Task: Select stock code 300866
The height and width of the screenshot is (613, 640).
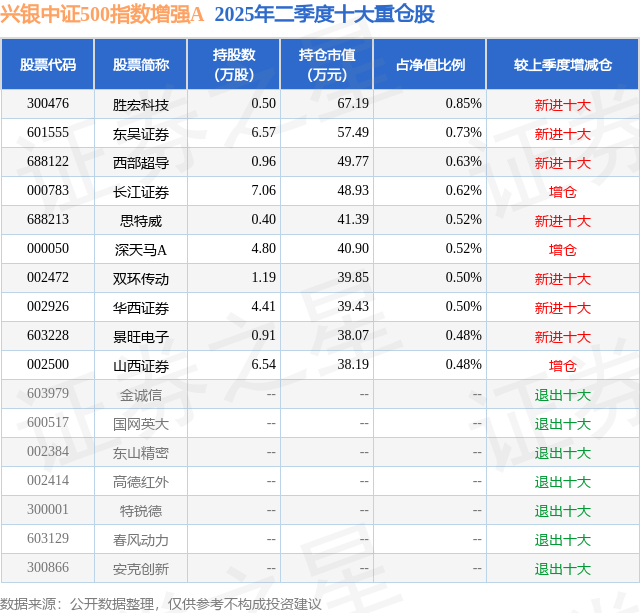Action: (48, 567)
